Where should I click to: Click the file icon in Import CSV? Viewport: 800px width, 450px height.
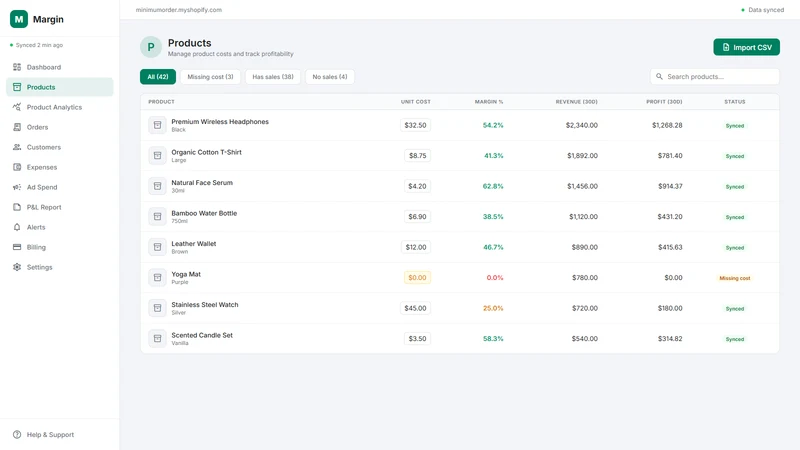(x=726, y=47)
